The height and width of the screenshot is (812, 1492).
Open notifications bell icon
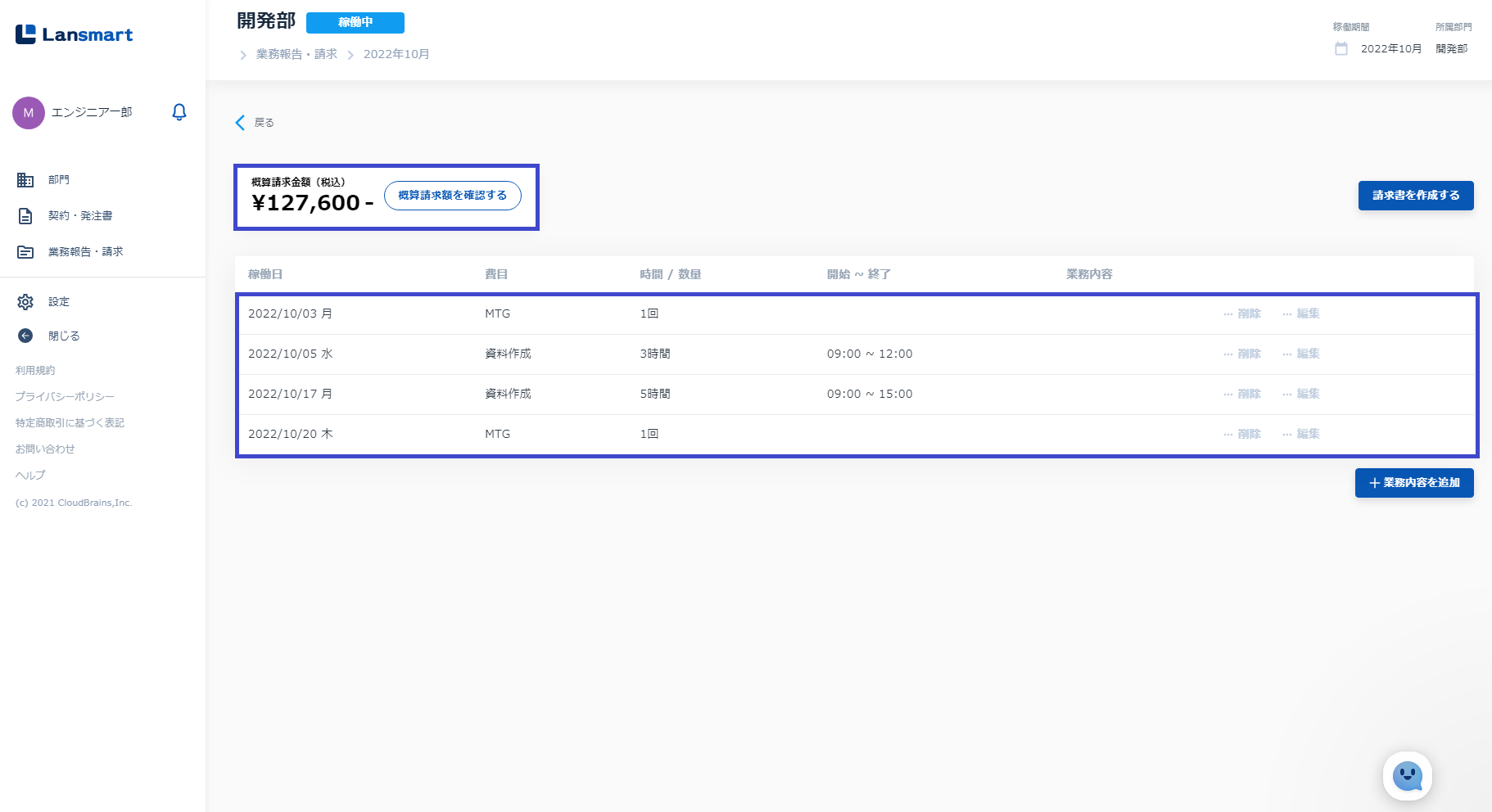pyautogui.click(x=179, y=112)
